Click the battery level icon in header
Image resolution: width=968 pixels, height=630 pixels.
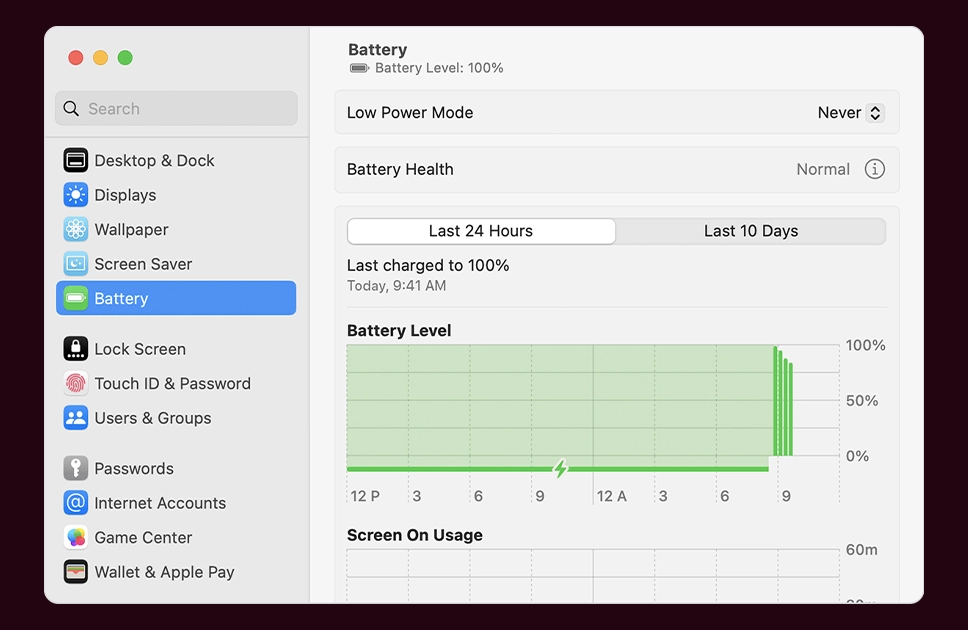tap(359, 68)
